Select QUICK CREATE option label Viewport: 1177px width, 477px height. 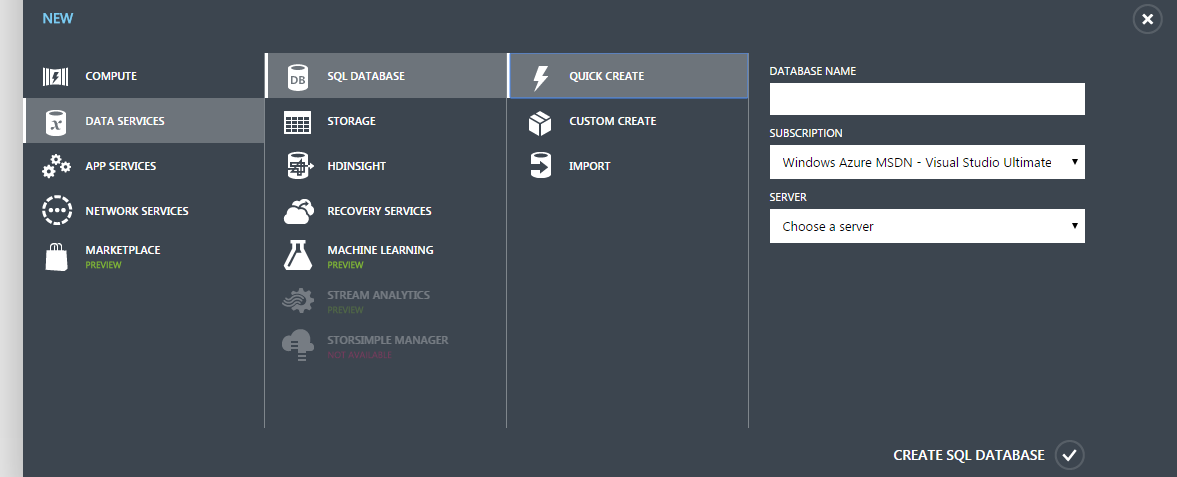607,77
